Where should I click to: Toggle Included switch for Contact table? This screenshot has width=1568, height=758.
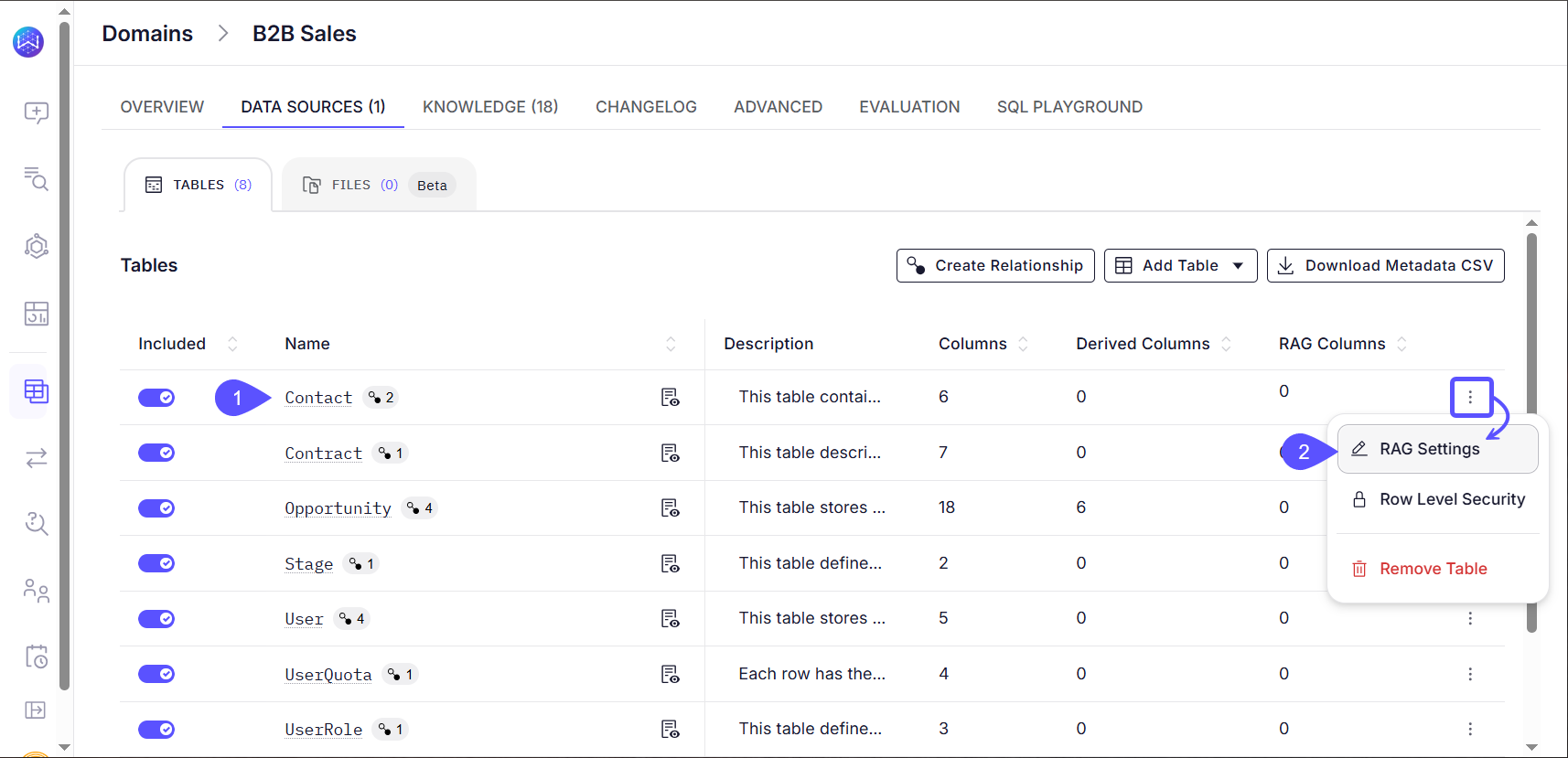point(156,397)
